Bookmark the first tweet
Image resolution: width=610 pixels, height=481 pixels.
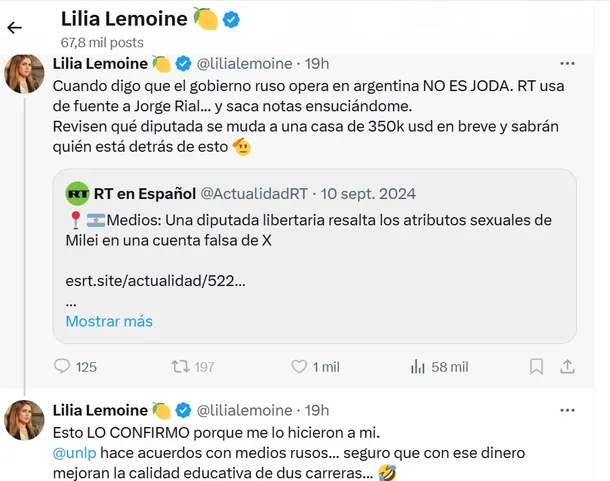click(x=537, y=367)
